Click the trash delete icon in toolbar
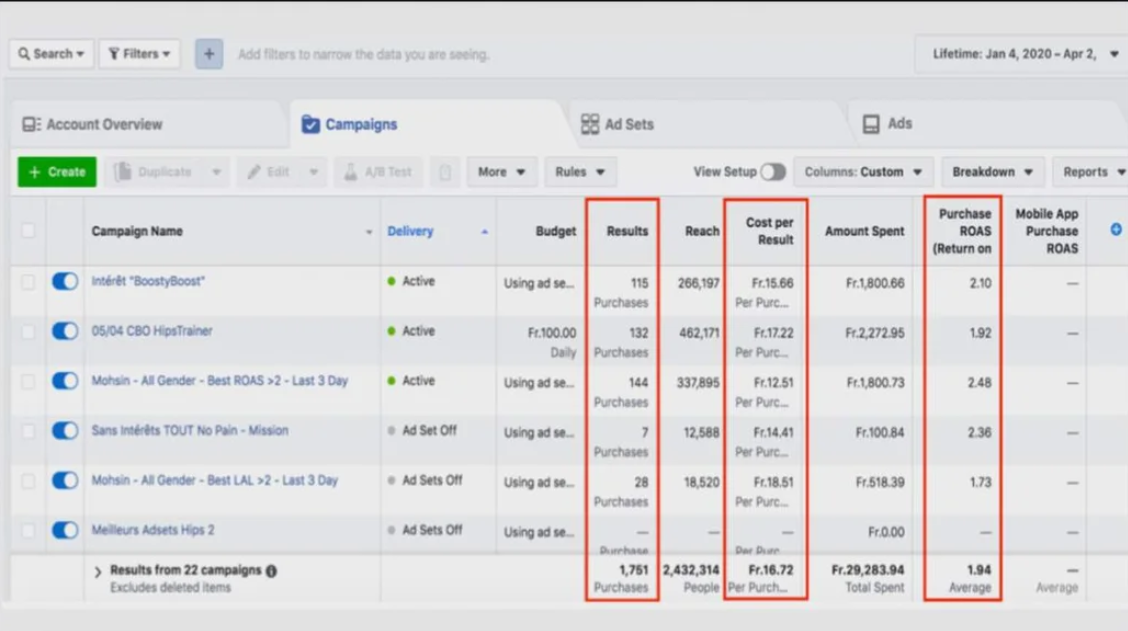The height and width of the screenshot is (631, 1128). [445, 172]
